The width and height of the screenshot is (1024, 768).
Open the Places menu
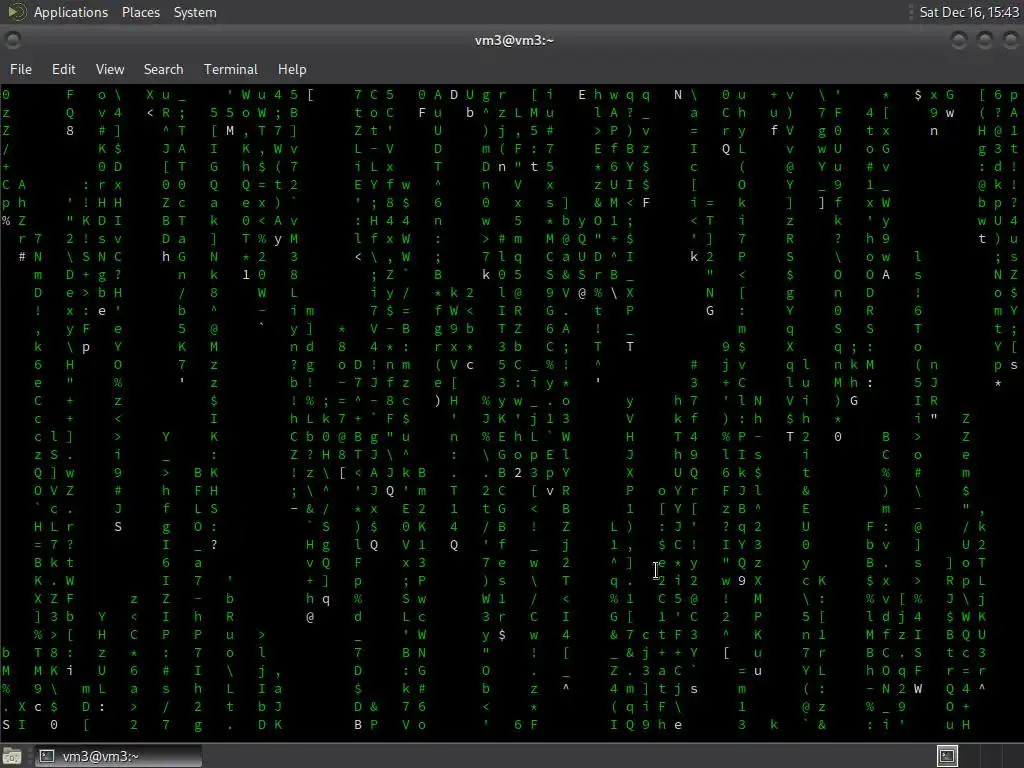coord(140,12)
